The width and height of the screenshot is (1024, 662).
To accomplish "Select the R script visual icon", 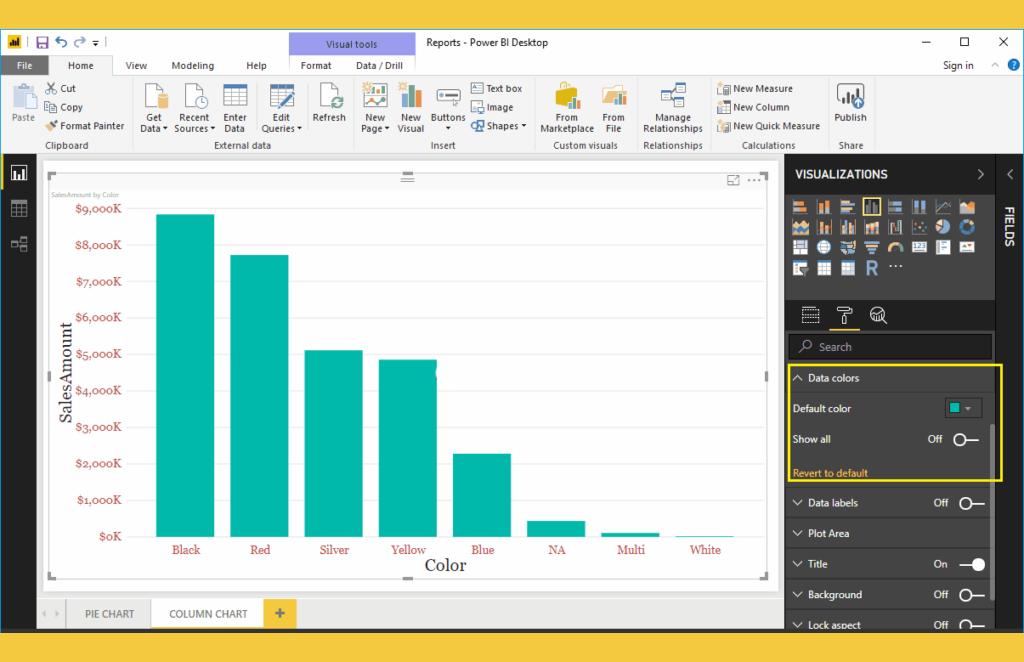I will point(871,268).
